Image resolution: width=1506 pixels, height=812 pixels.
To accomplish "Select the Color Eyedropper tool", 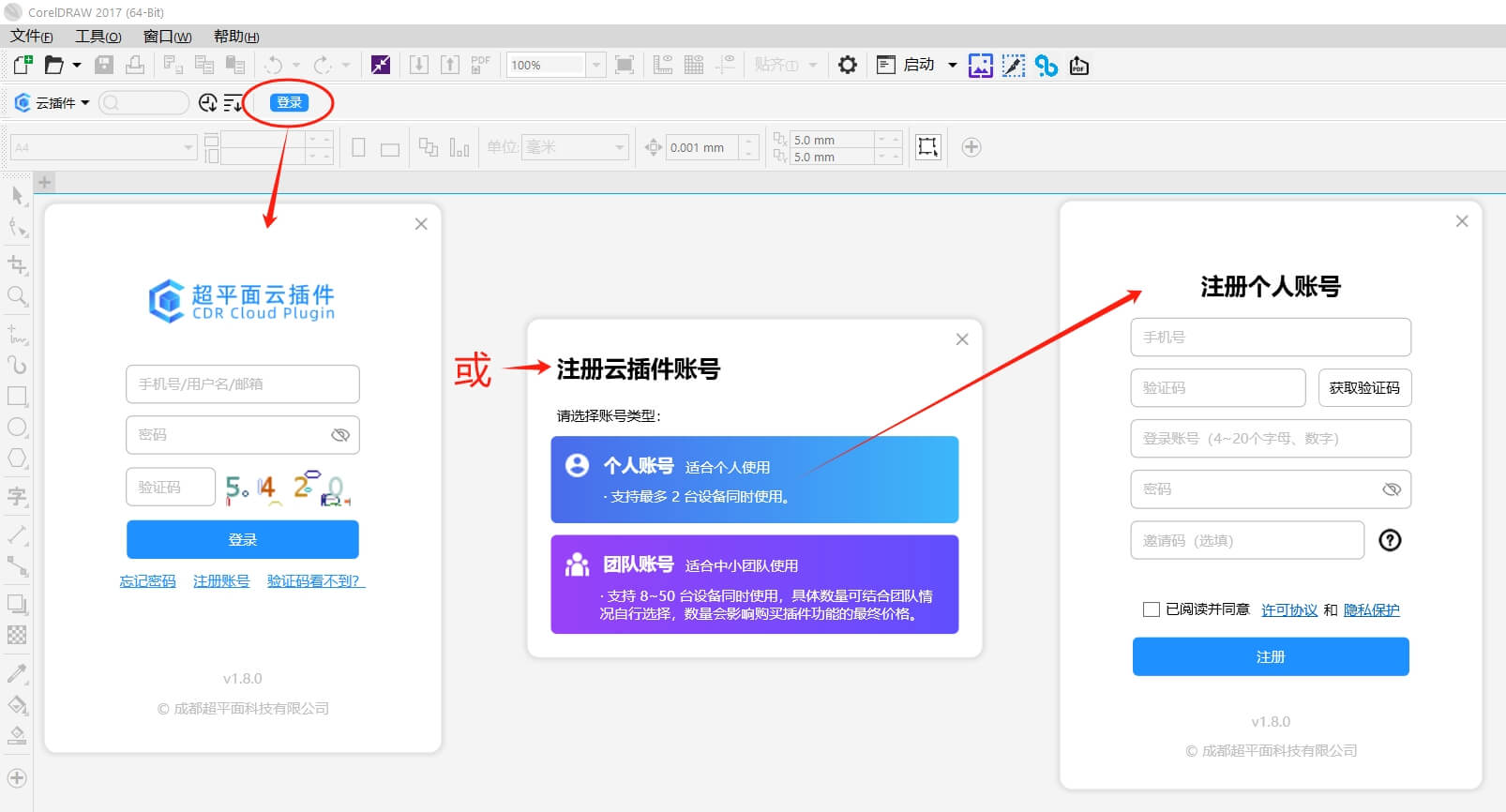I will (17, 672).
